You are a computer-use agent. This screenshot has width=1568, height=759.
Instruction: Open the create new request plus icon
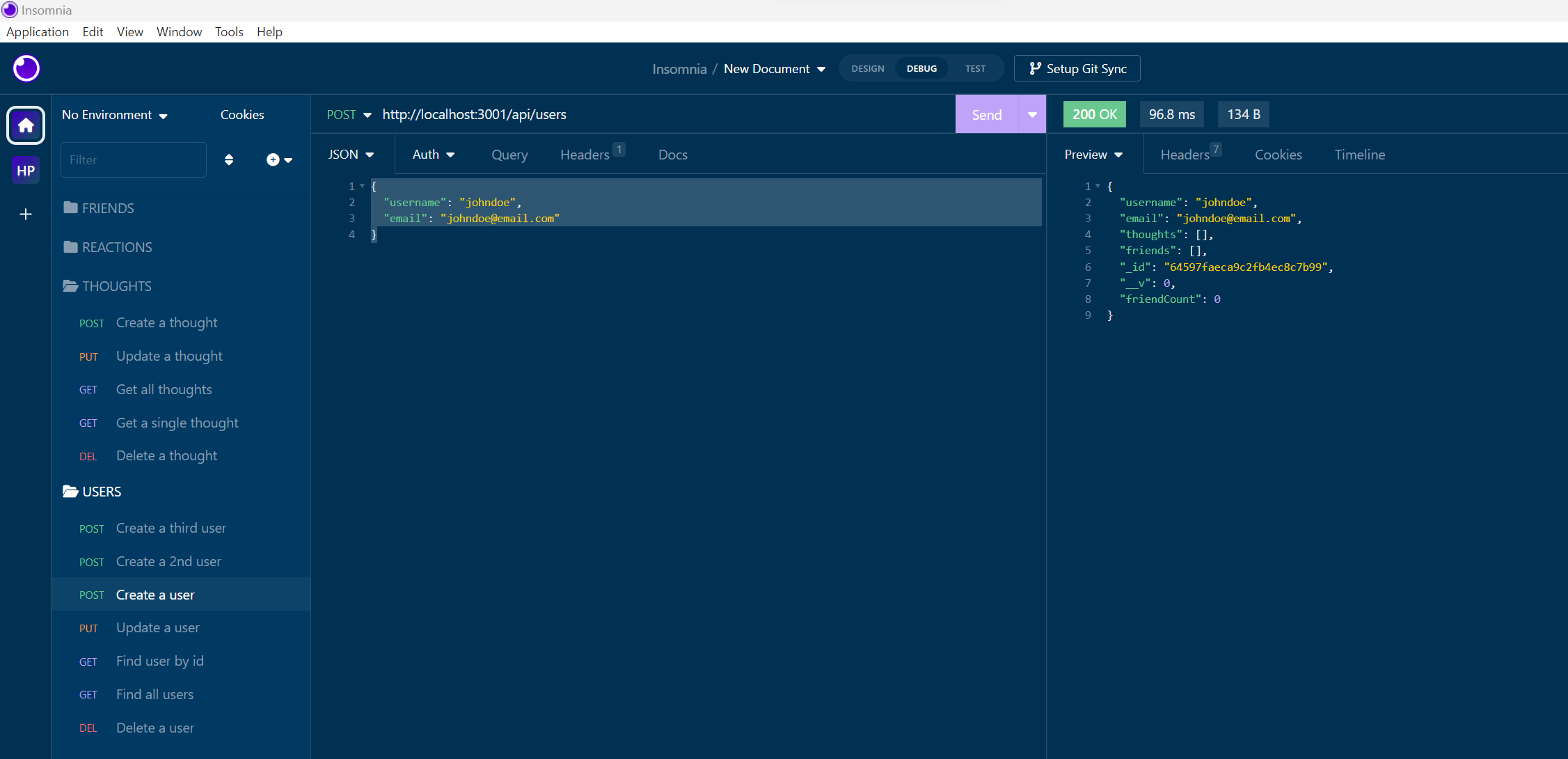click(x=272, y=159)
